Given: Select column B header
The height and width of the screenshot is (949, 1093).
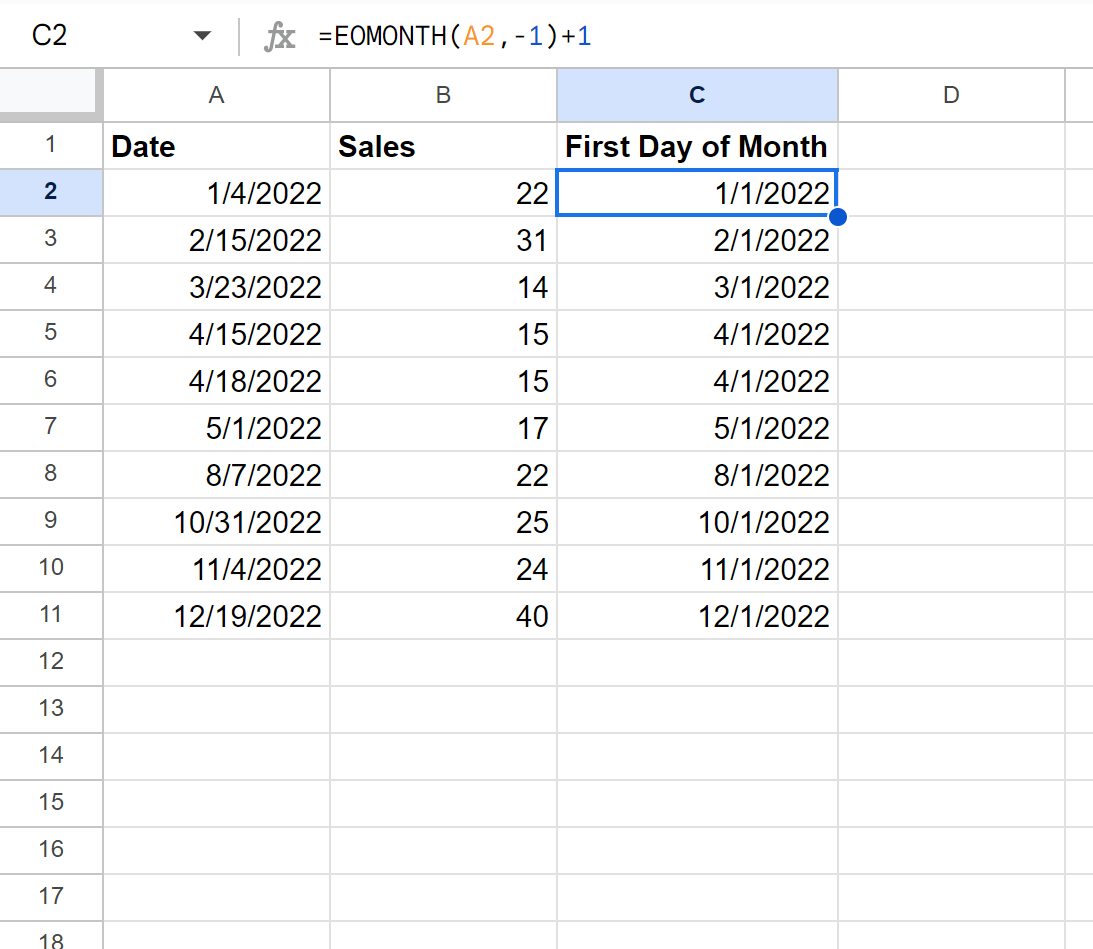Looking at the screenshot, I should 443,95.
